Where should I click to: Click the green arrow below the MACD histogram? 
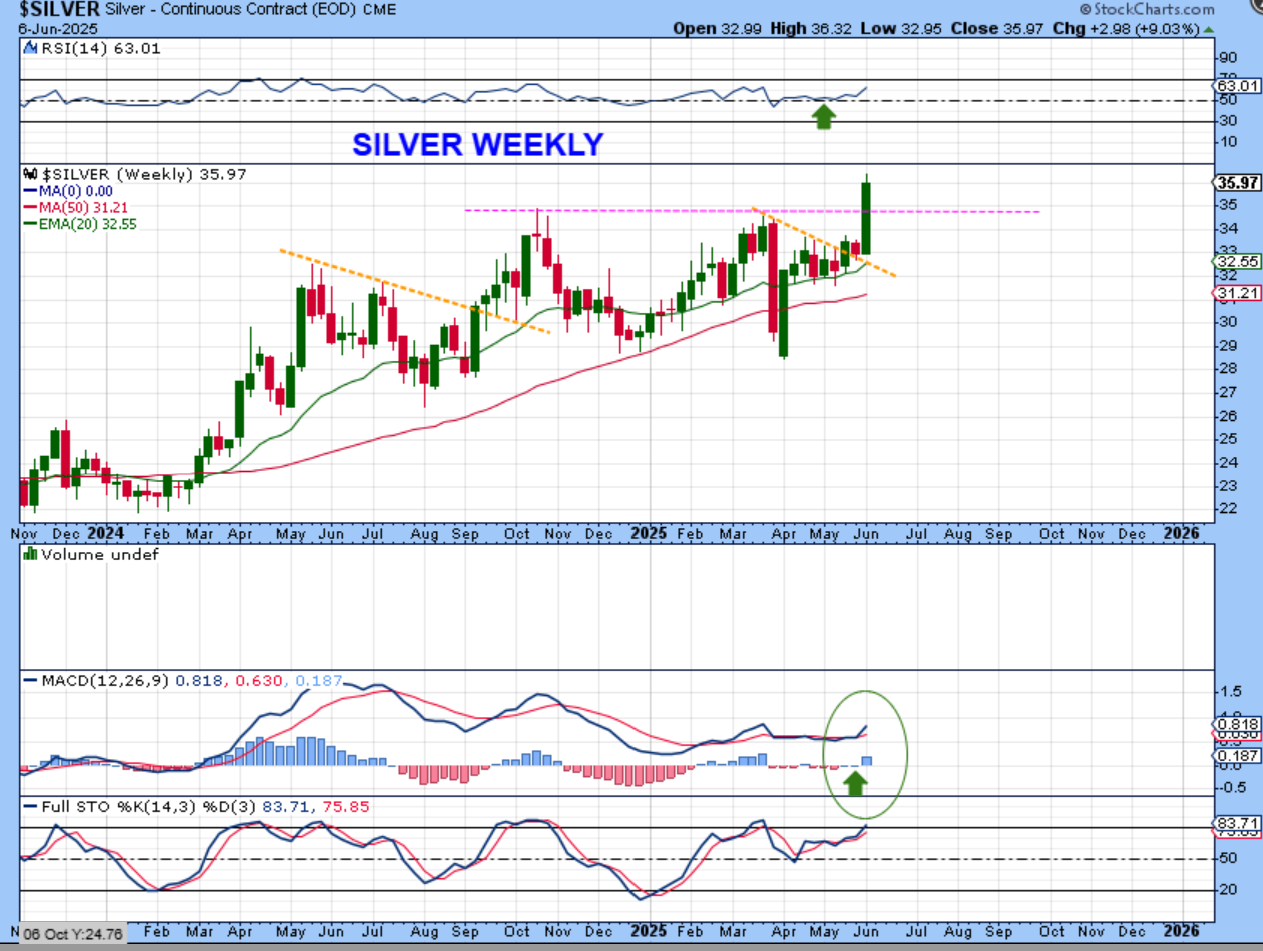click(x=853, y=781)
